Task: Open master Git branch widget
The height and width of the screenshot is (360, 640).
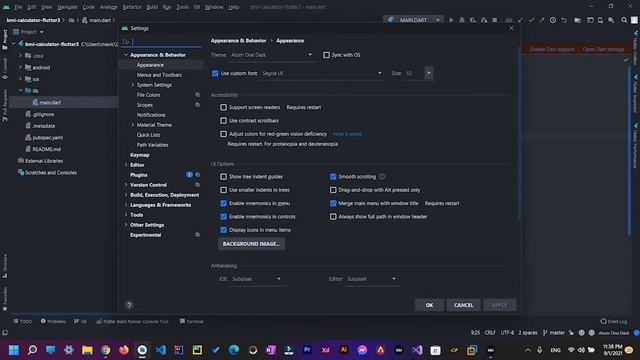Action: click(x=553, y=333)
